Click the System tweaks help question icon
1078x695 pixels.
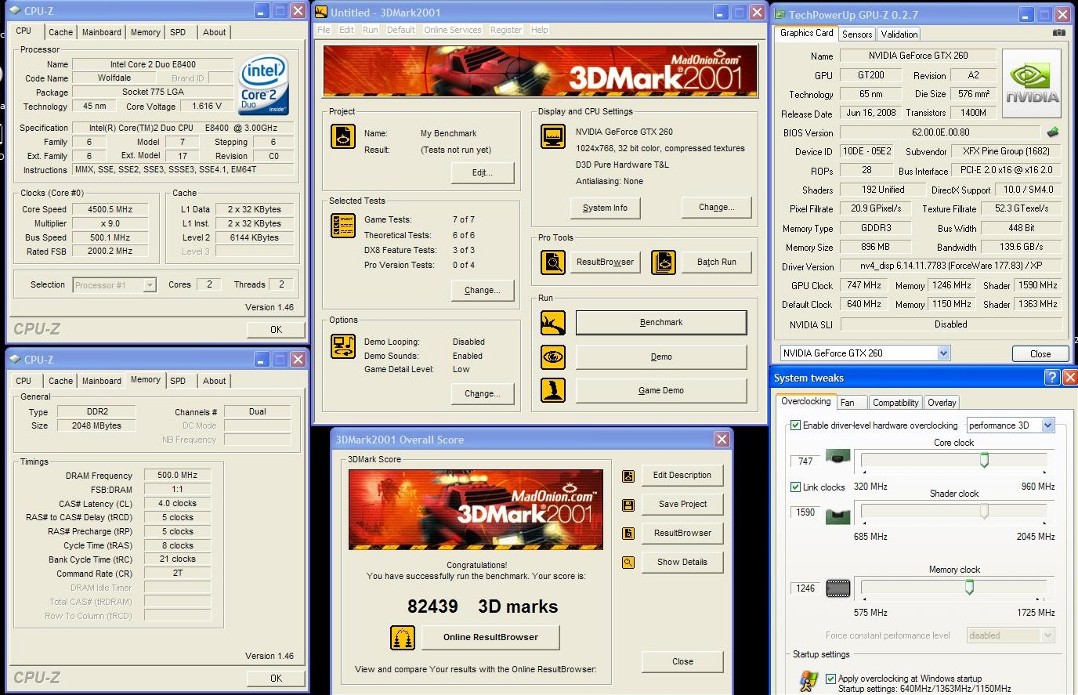pos(1051,377)
